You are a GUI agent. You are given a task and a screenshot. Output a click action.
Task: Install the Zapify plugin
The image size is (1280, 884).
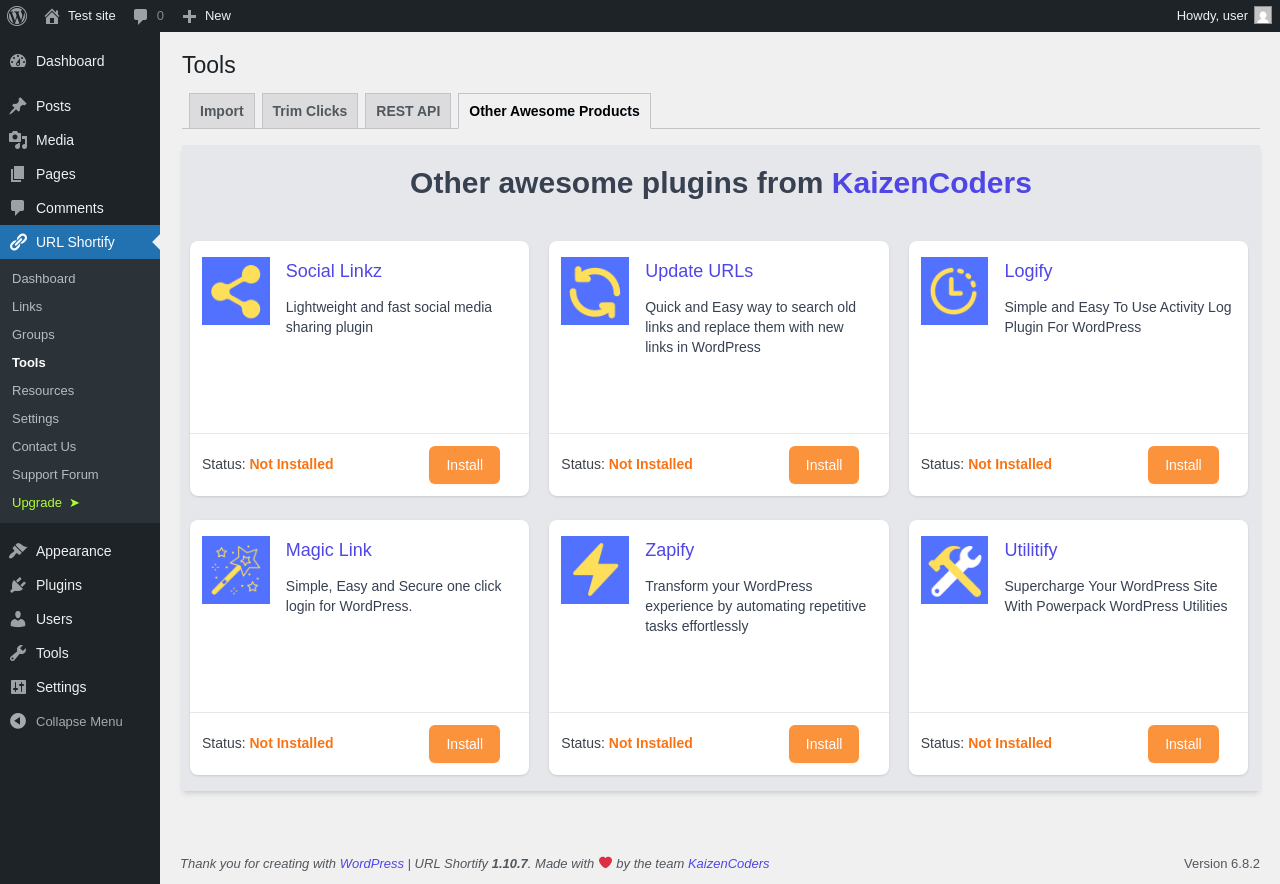pyautogui.click(x=824, y=744)
